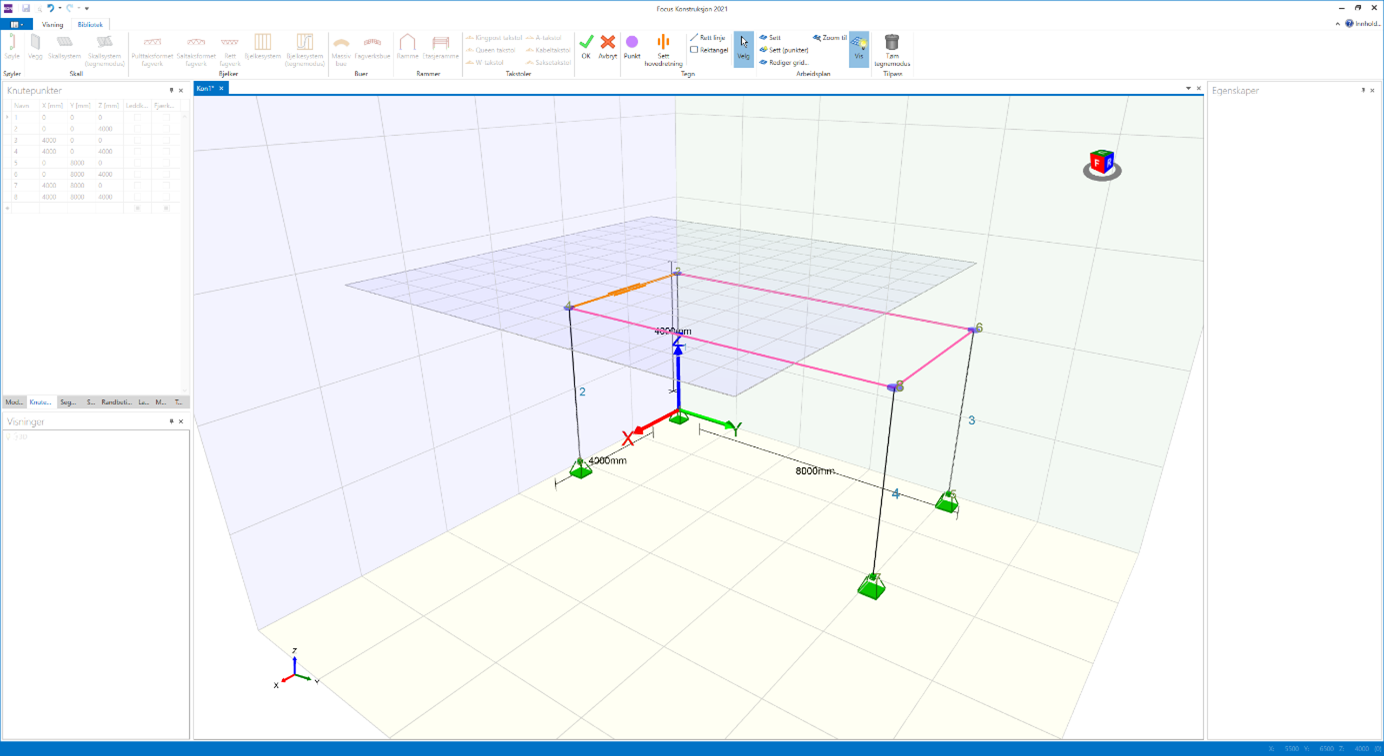Image resolution: width=1384 pixels, height=756 pixels.
Task: Click Sett hovedretning
Action: pos(663,50)
